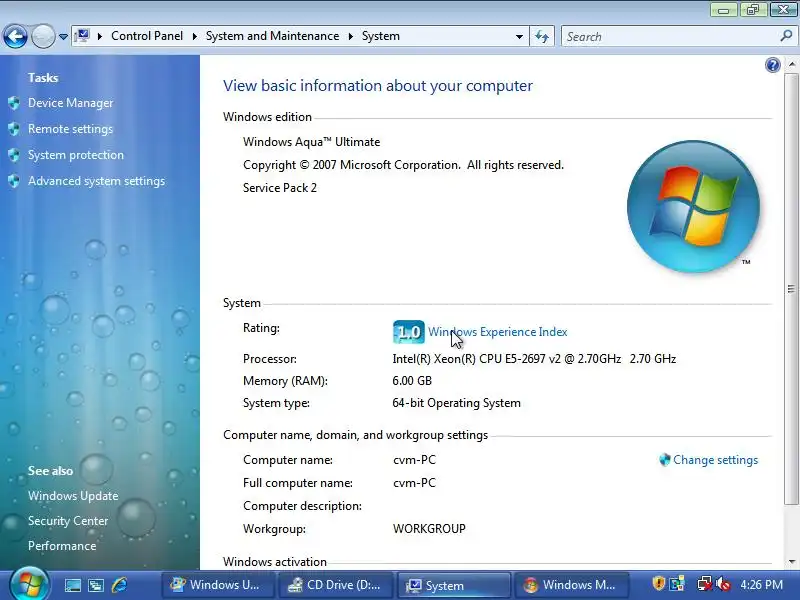Click cvm-PC next to Computer name
800x600 pixels.
tap(414, 460)
